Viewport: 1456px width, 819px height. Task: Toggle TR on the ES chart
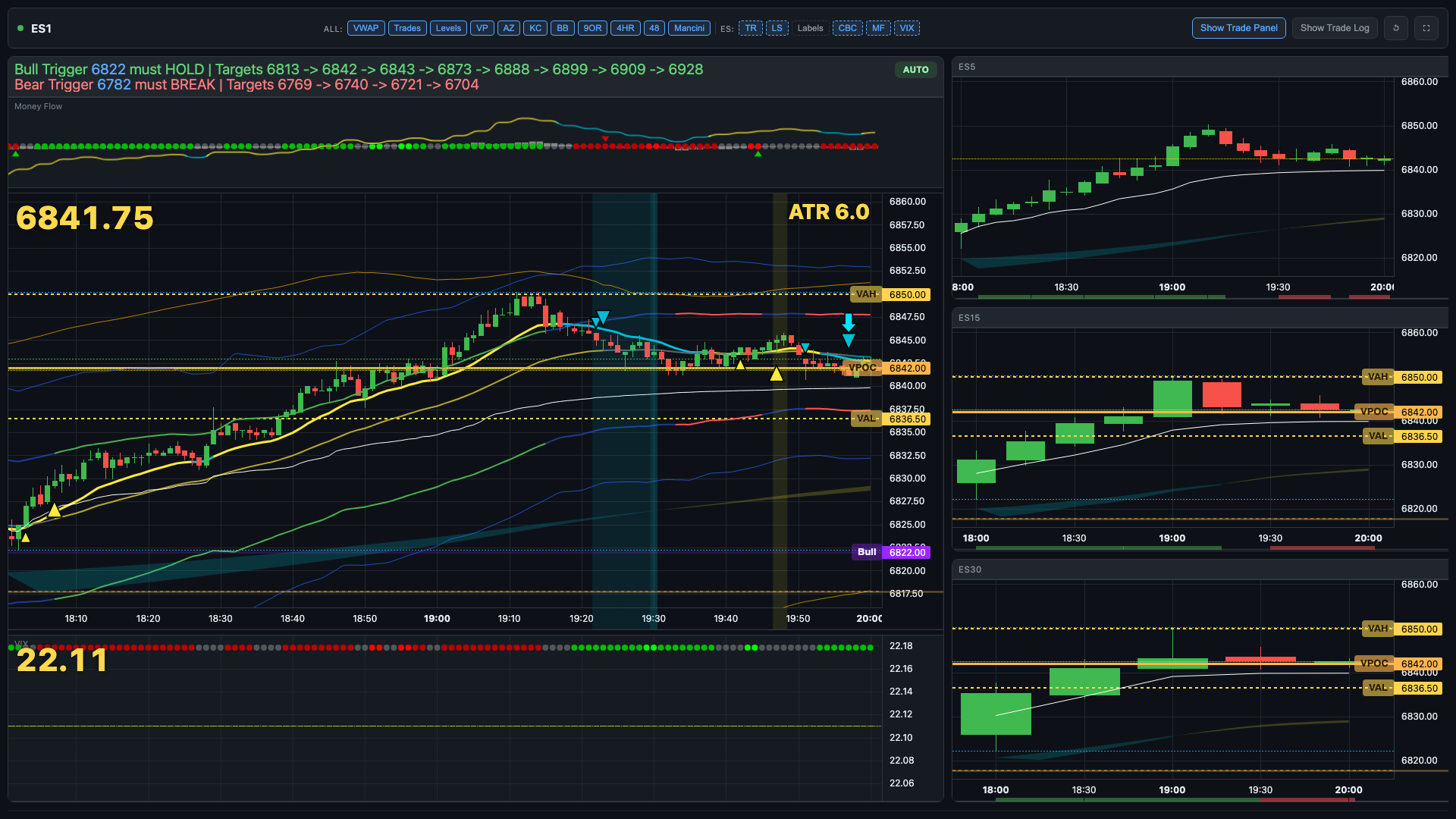tap(751, 27)
